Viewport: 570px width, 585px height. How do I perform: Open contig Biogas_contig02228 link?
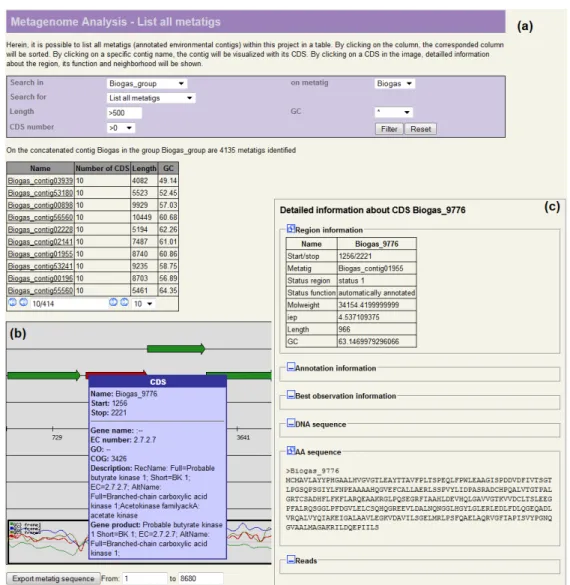40,229
